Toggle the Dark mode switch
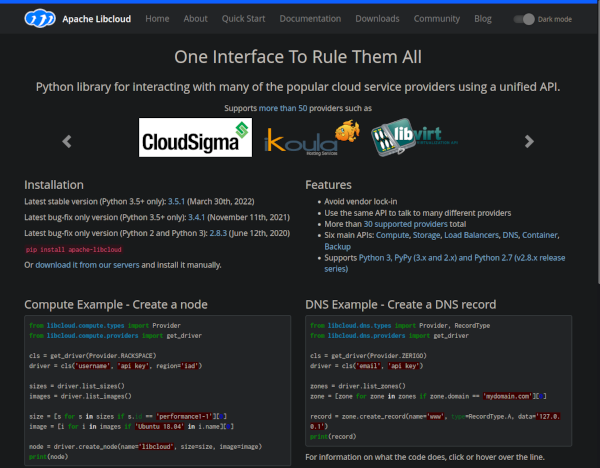This screenshot has width=600, height=468. (x=524, y=19)
